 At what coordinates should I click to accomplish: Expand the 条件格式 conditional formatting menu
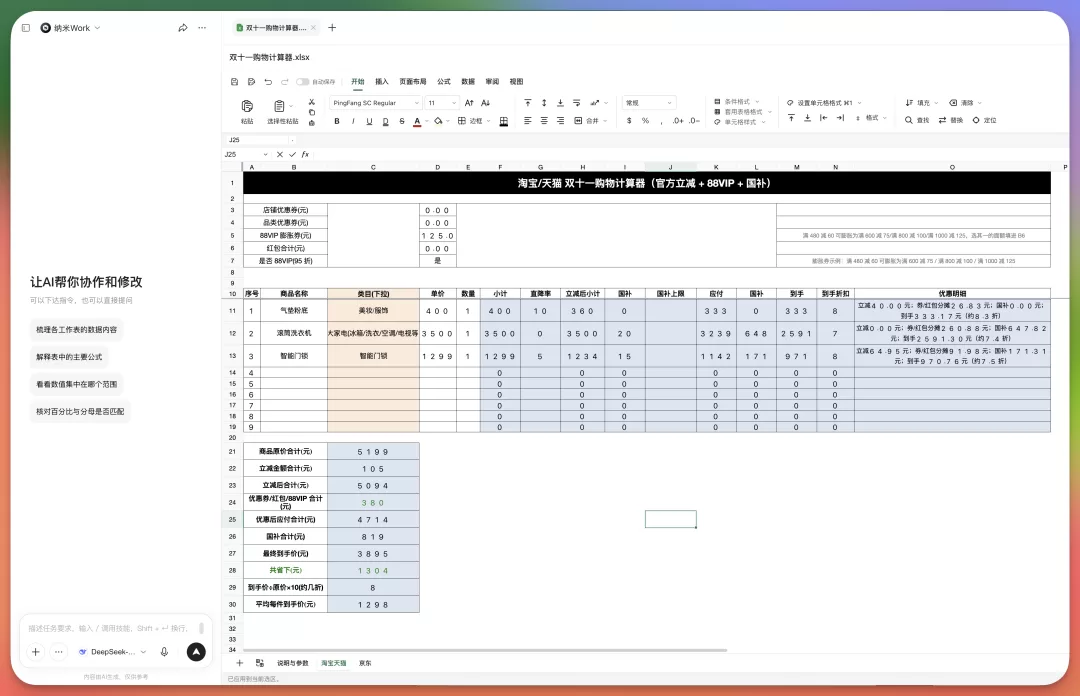click(737, 101)
